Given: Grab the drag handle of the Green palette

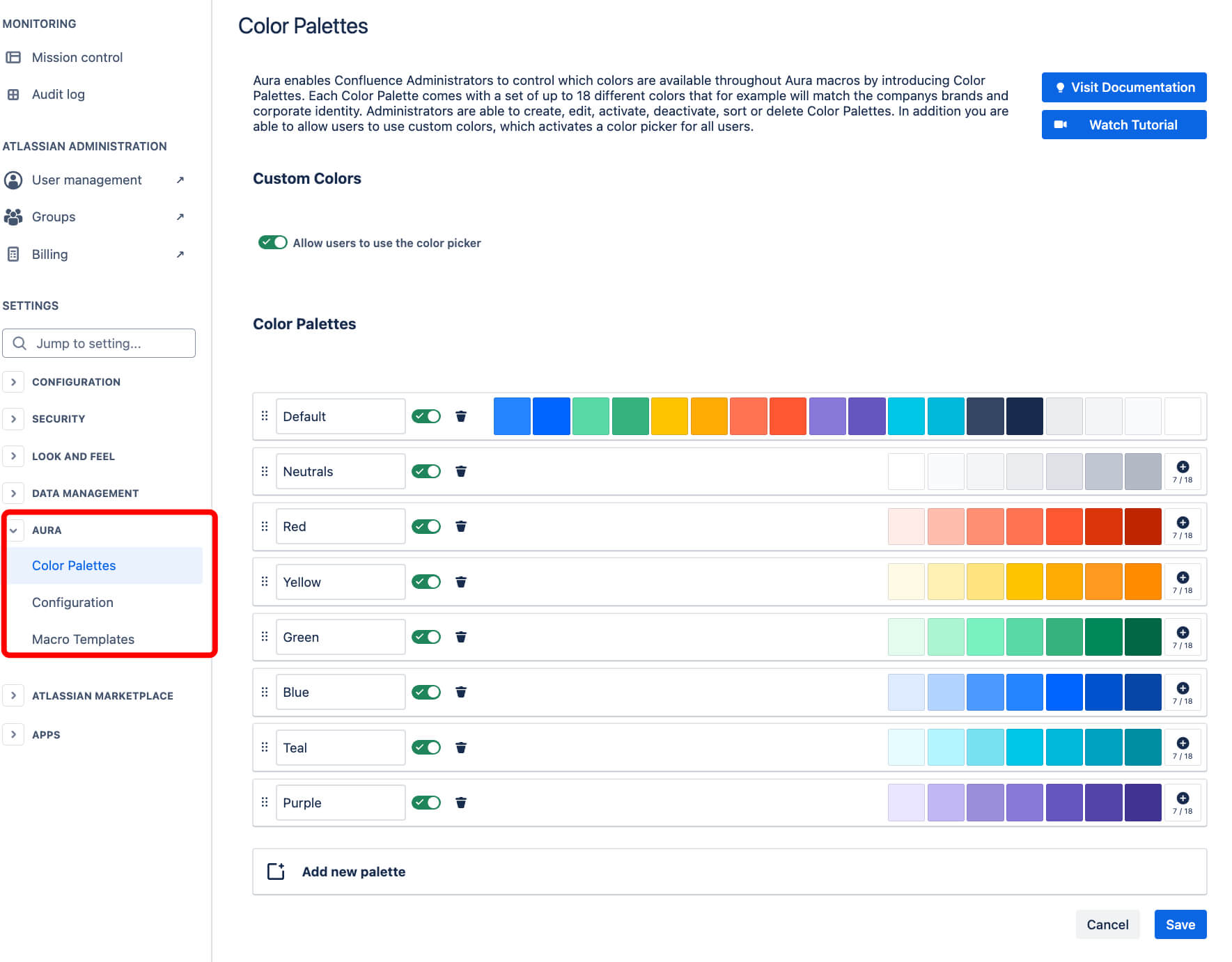Looking at the screenshot, I should pyautogui.click(x=264, y=636).
